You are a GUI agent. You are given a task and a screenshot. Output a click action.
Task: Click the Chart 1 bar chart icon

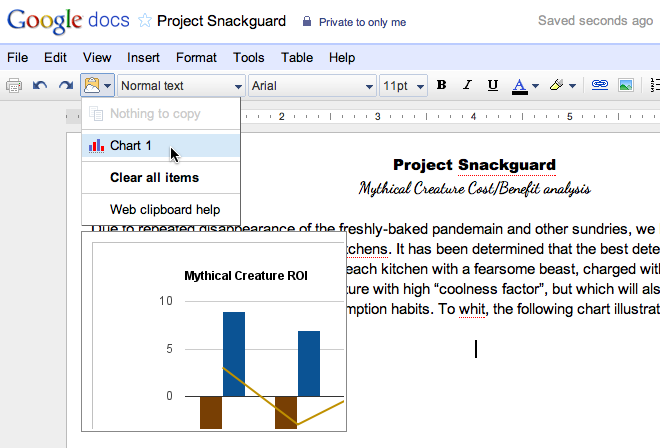(x=96, y=146)
